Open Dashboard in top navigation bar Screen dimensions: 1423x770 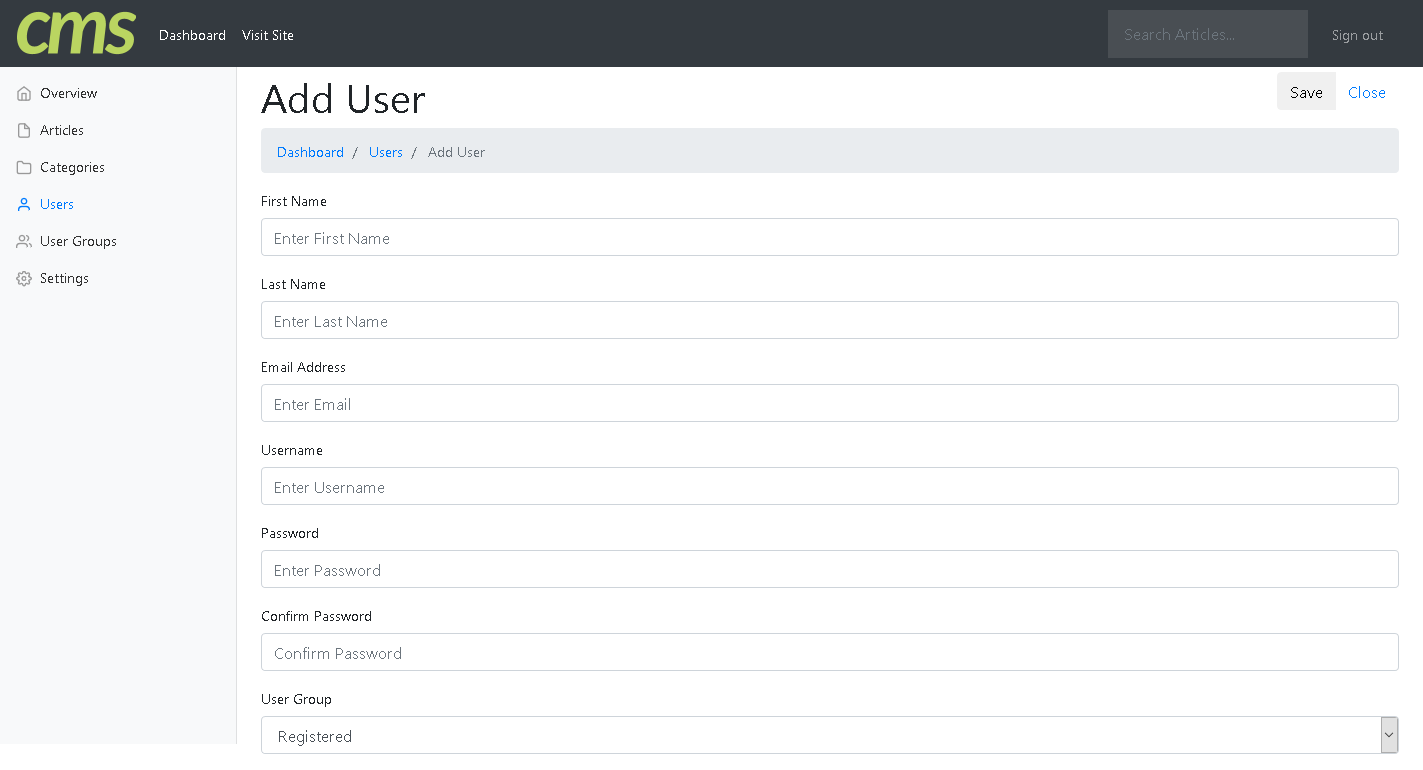pos(192,35)
